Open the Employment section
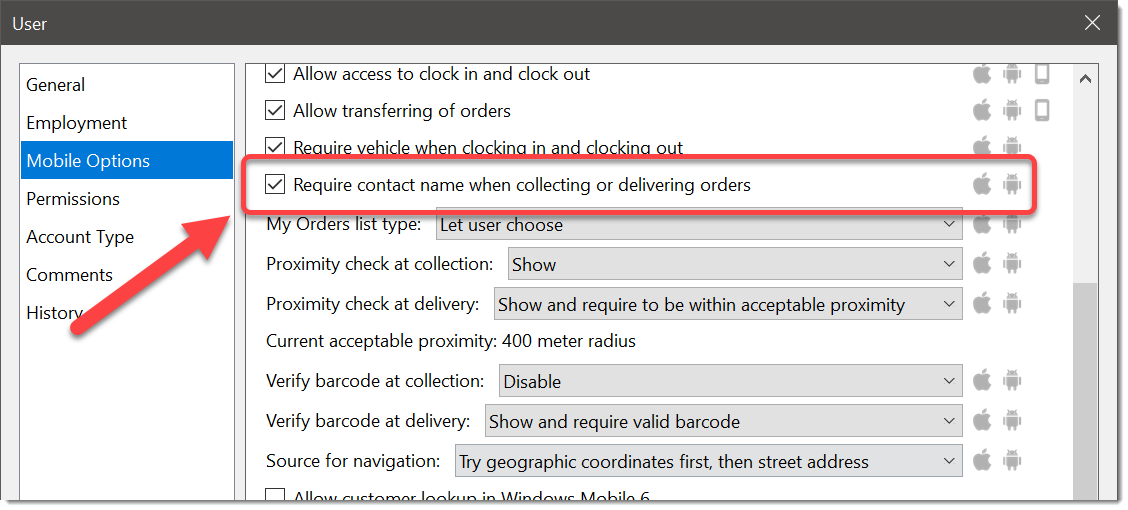Image resolution: width=1128 pixels, height=510 pixels. tap(127, 123)
